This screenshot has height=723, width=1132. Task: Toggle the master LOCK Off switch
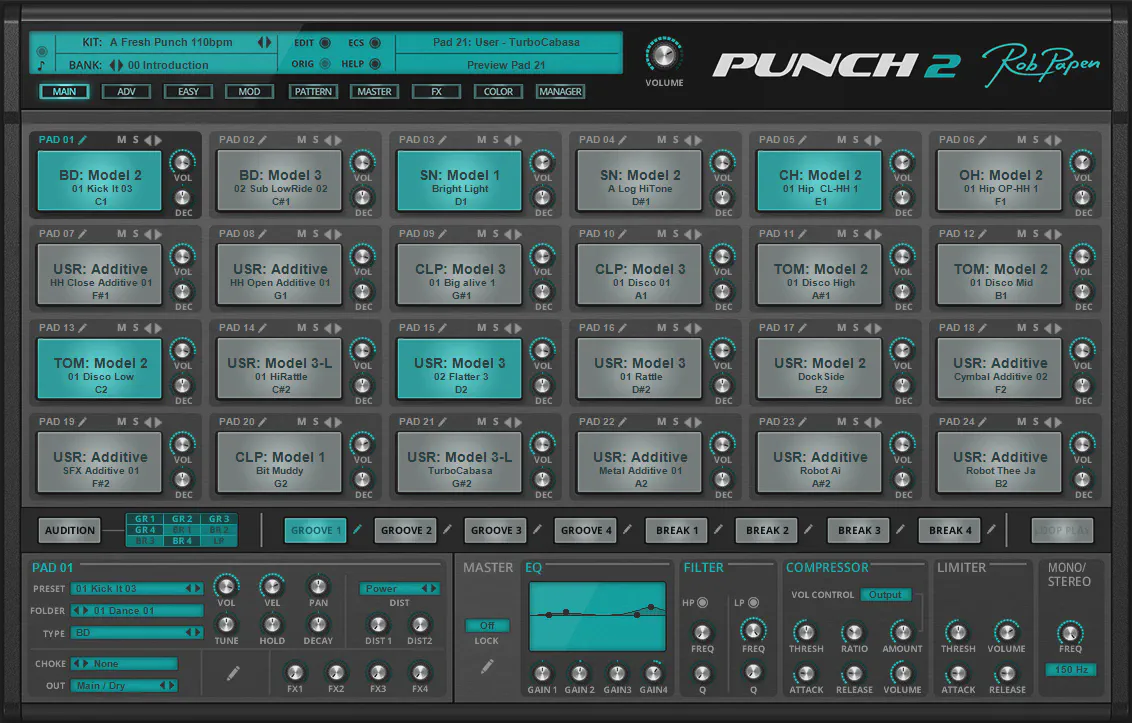pos(487,626)
